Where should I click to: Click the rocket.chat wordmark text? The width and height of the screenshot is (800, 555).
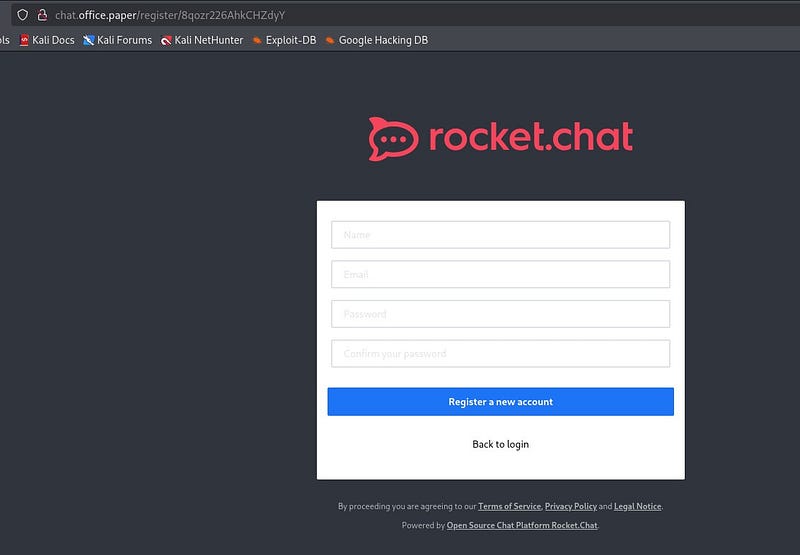click(x=530, y=138)
